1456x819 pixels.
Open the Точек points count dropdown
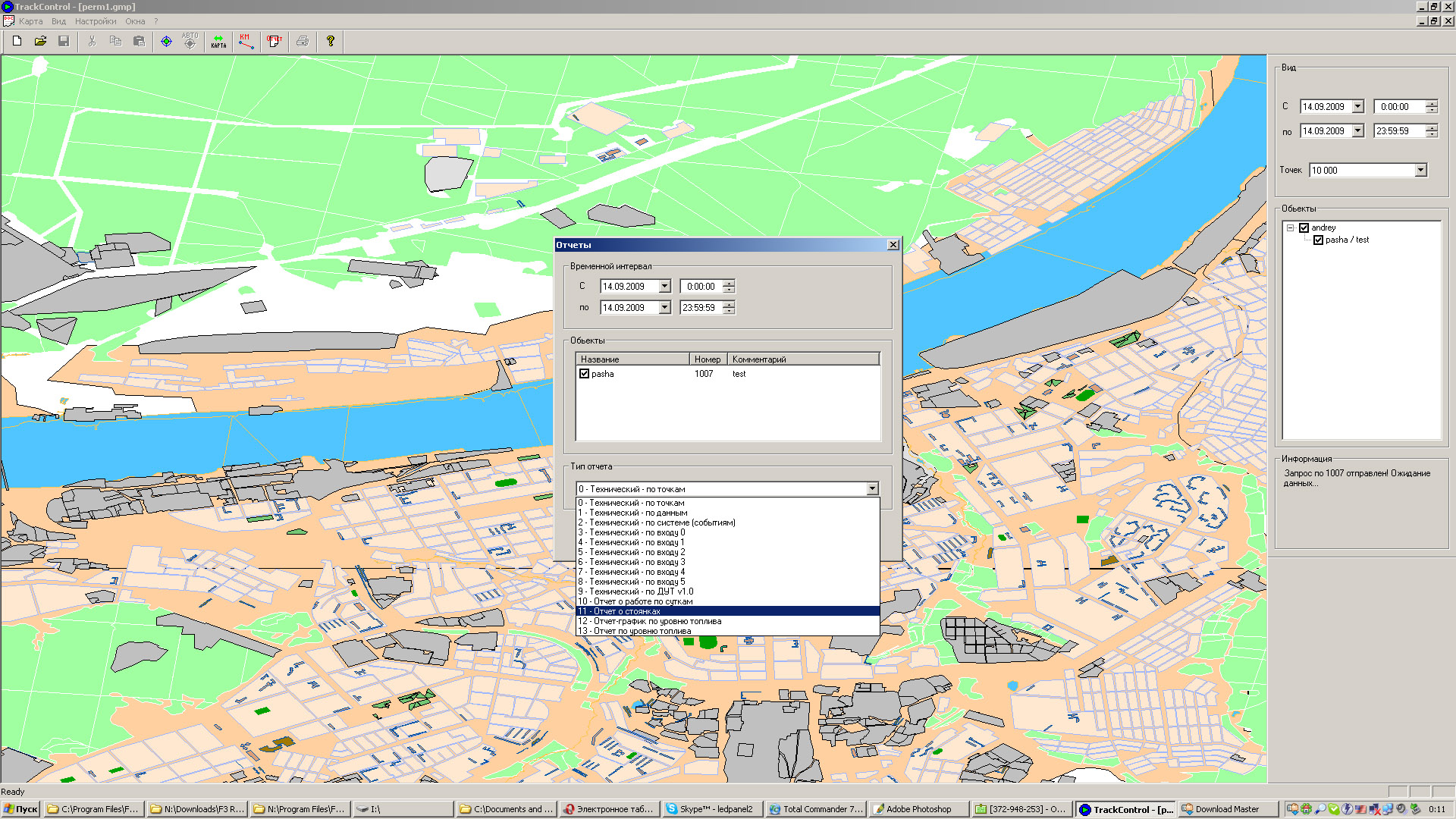(1420, 171)
